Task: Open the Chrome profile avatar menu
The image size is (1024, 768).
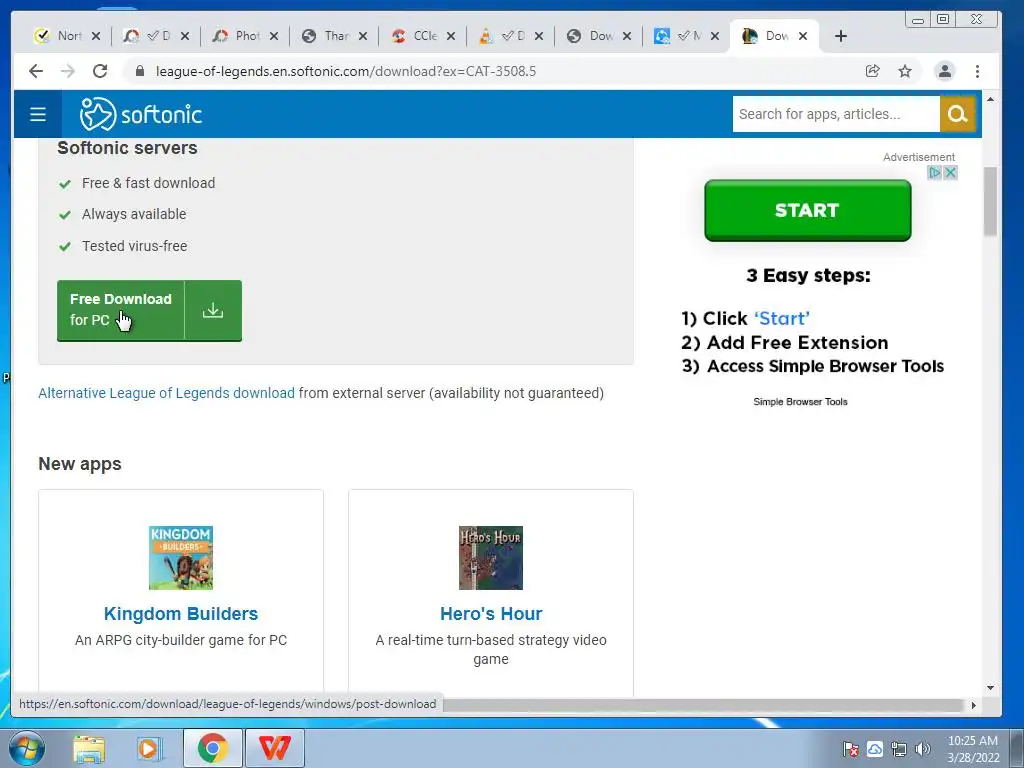Action: (944, 71)
